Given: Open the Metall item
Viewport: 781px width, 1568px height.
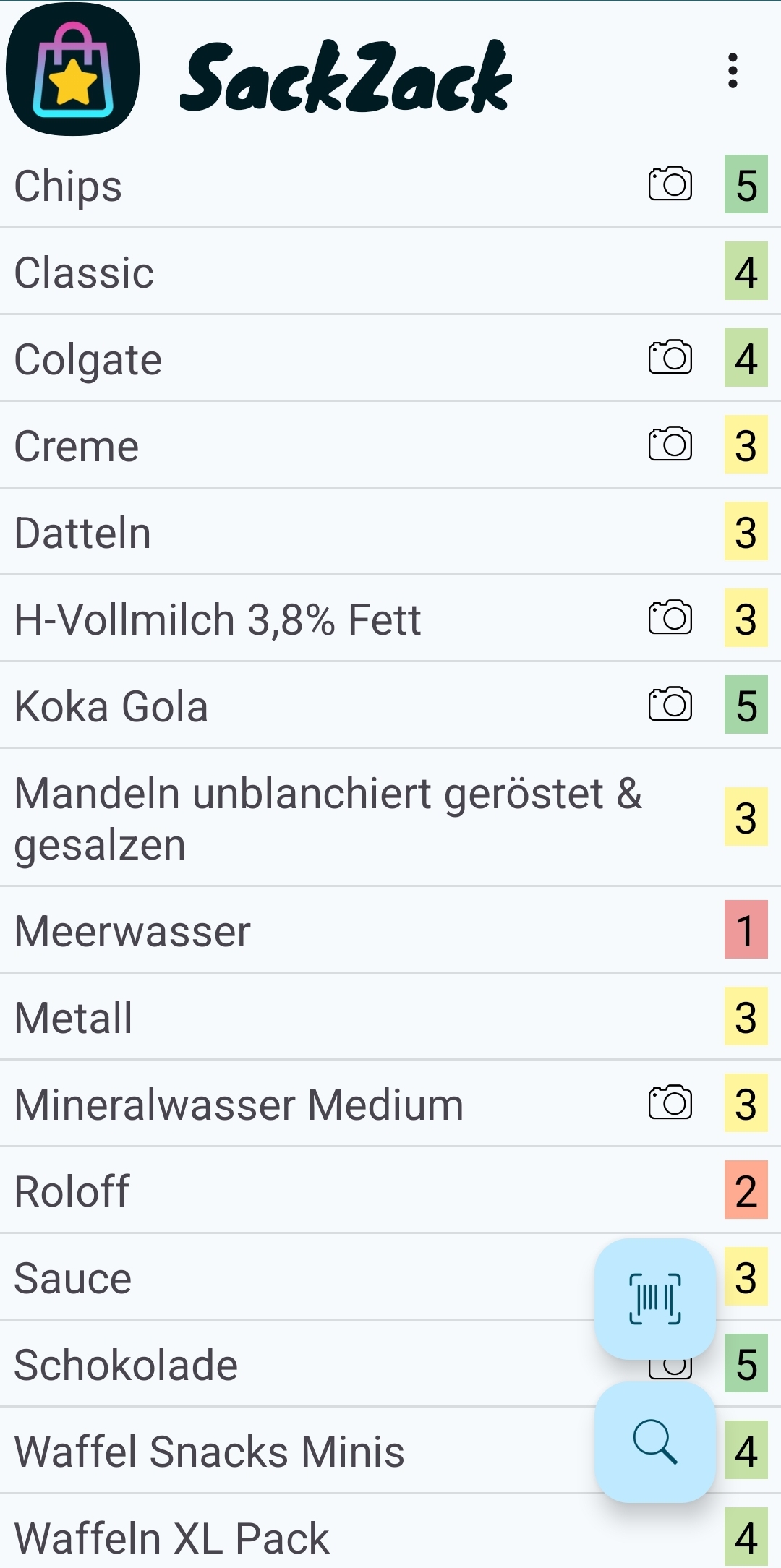Looking at the screenshot, I should point(390,1017).
